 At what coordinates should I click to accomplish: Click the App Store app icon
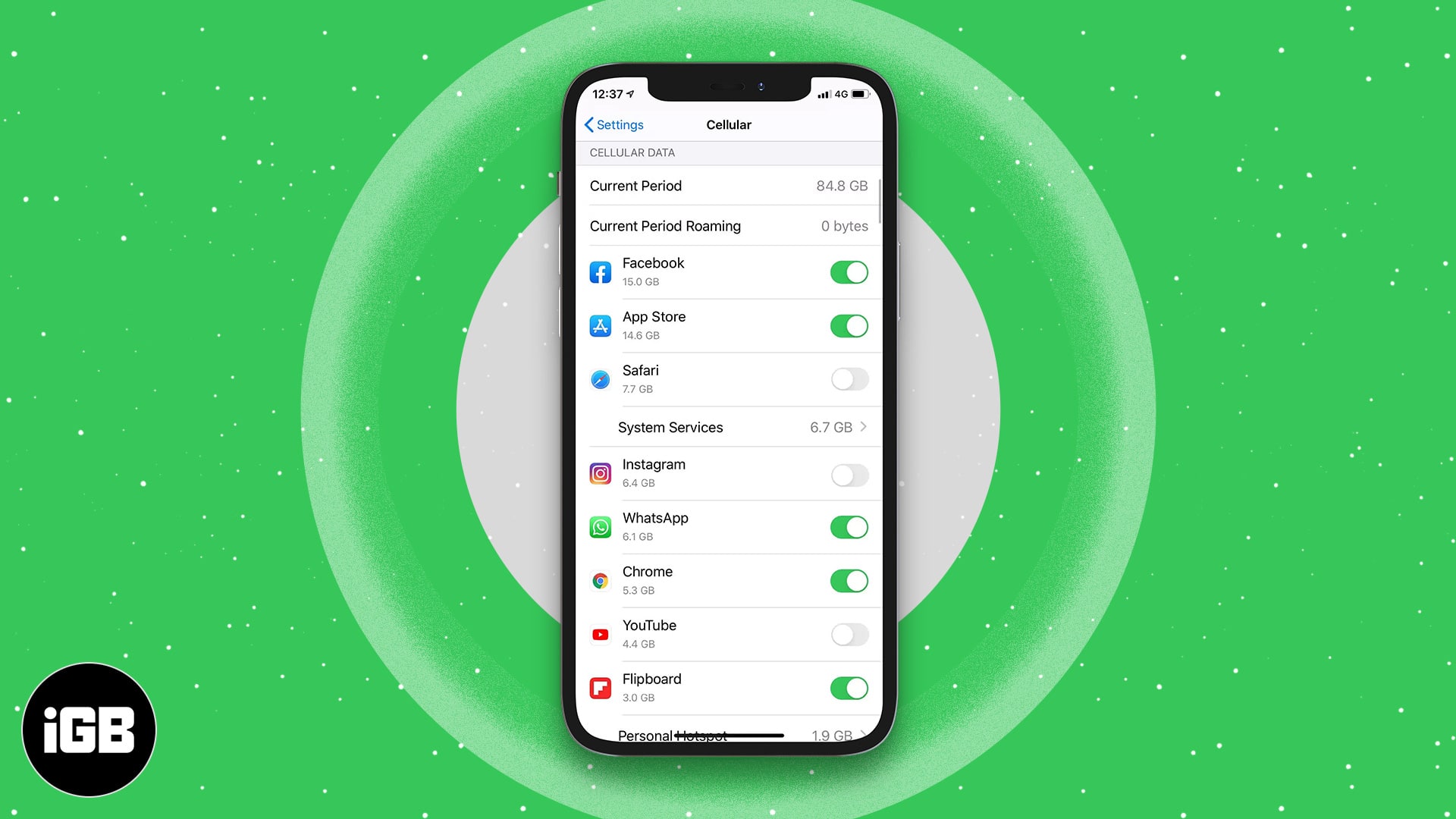tap(600, 325)
